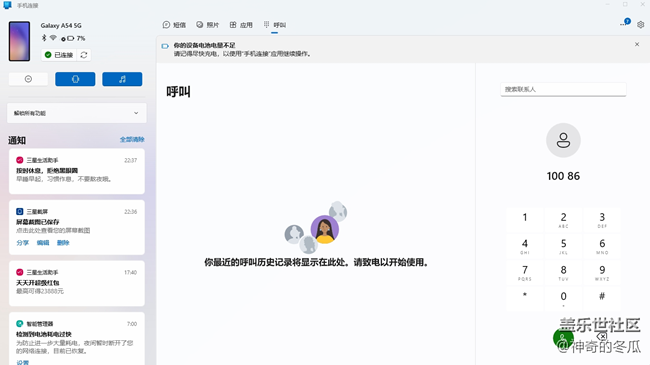Dial digit 0 on keypad

[563, 298]
